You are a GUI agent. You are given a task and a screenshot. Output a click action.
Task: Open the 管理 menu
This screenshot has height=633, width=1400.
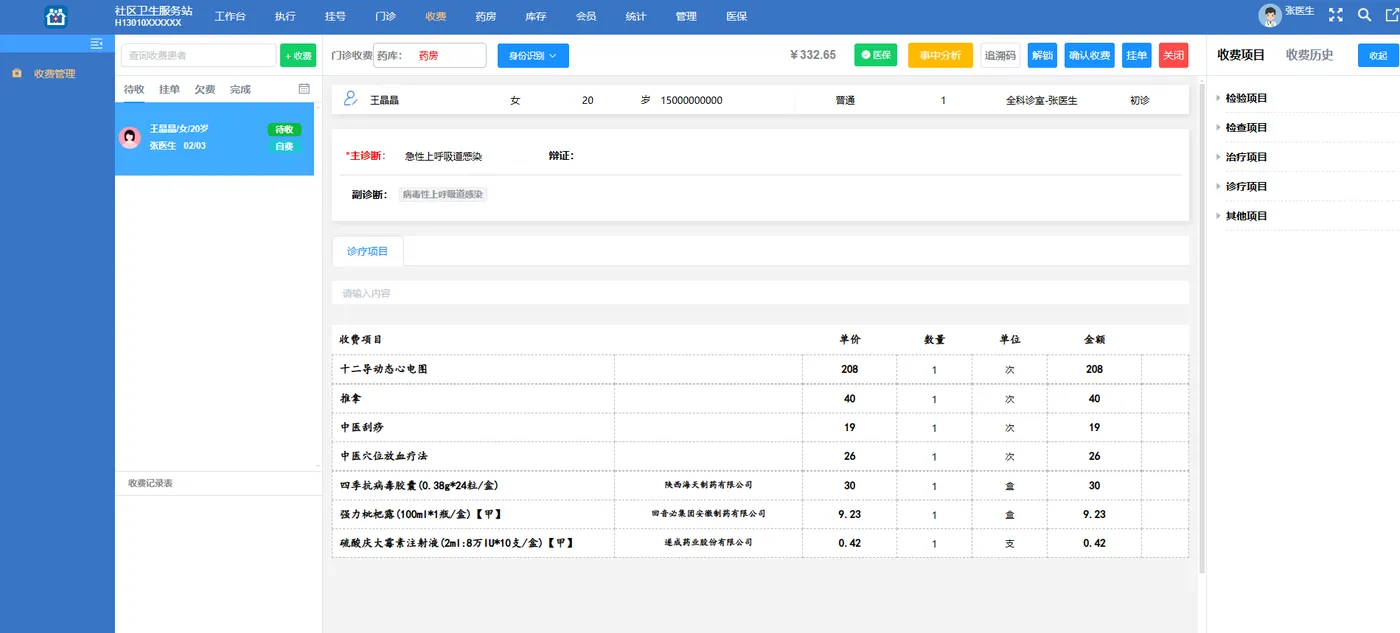click(686, 17)
